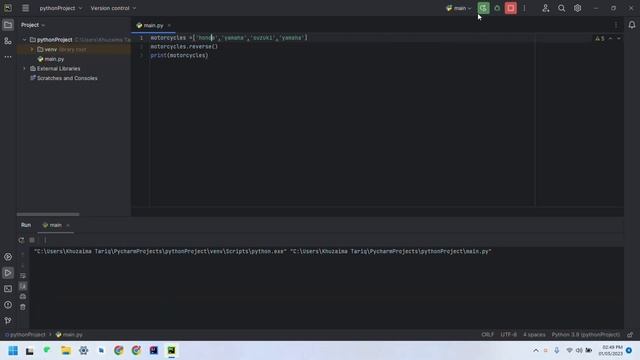The height and width of the screenshot is (360, 640).
Task: Open the pythonProject dropdown in title bar
Action: 60,8
